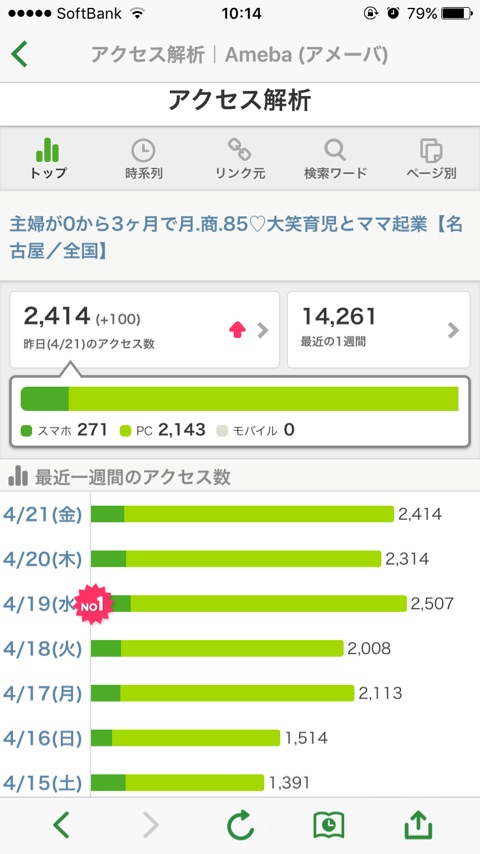Tap the reload icon in bottom toolbar

click(240, 825)
